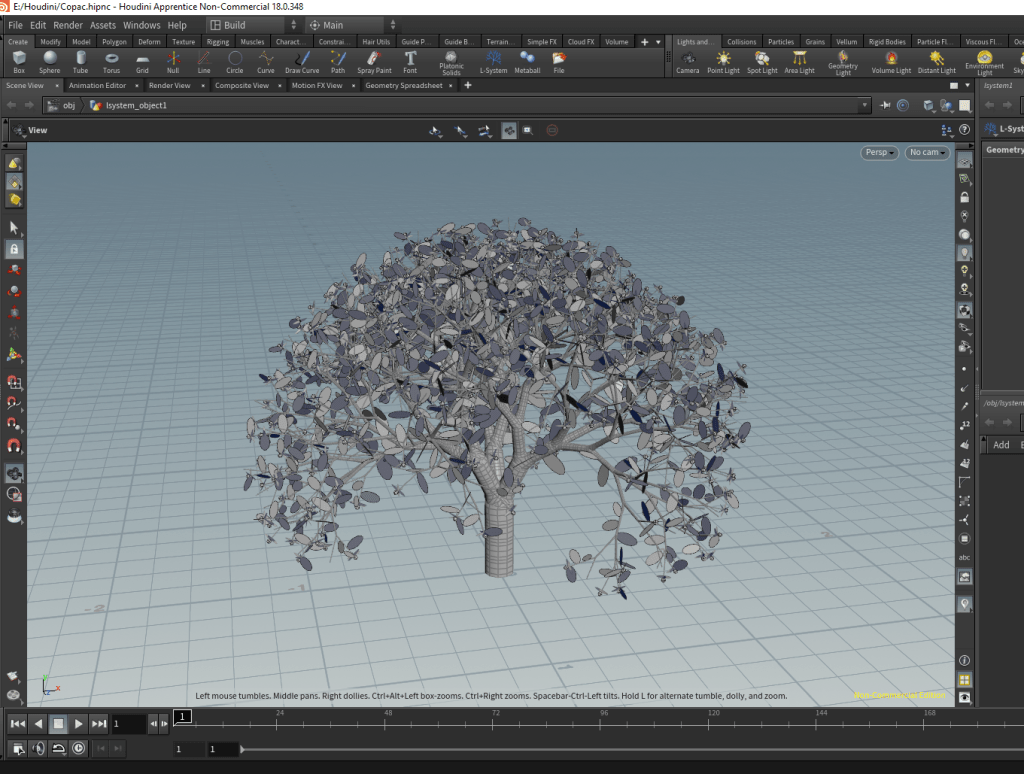Open the Persp viewport dropdown
1024x774 pixels.
click(879, 153)
